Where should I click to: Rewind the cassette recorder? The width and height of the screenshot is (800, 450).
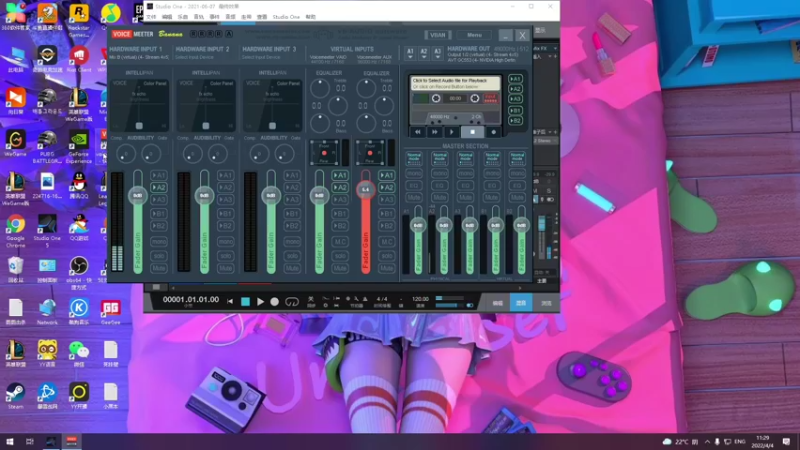(417, 132)
